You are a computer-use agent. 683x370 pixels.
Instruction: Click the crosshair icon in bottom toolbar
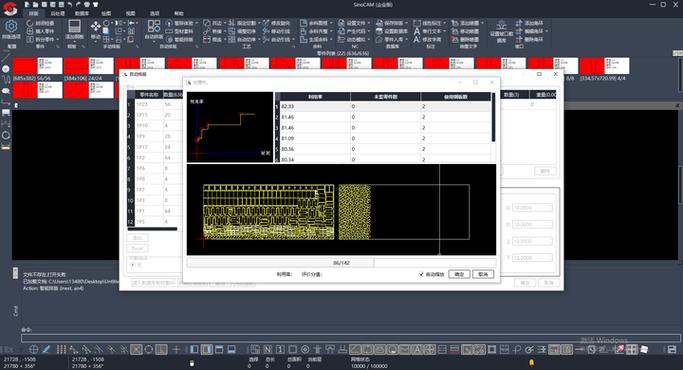coord(34,349)
